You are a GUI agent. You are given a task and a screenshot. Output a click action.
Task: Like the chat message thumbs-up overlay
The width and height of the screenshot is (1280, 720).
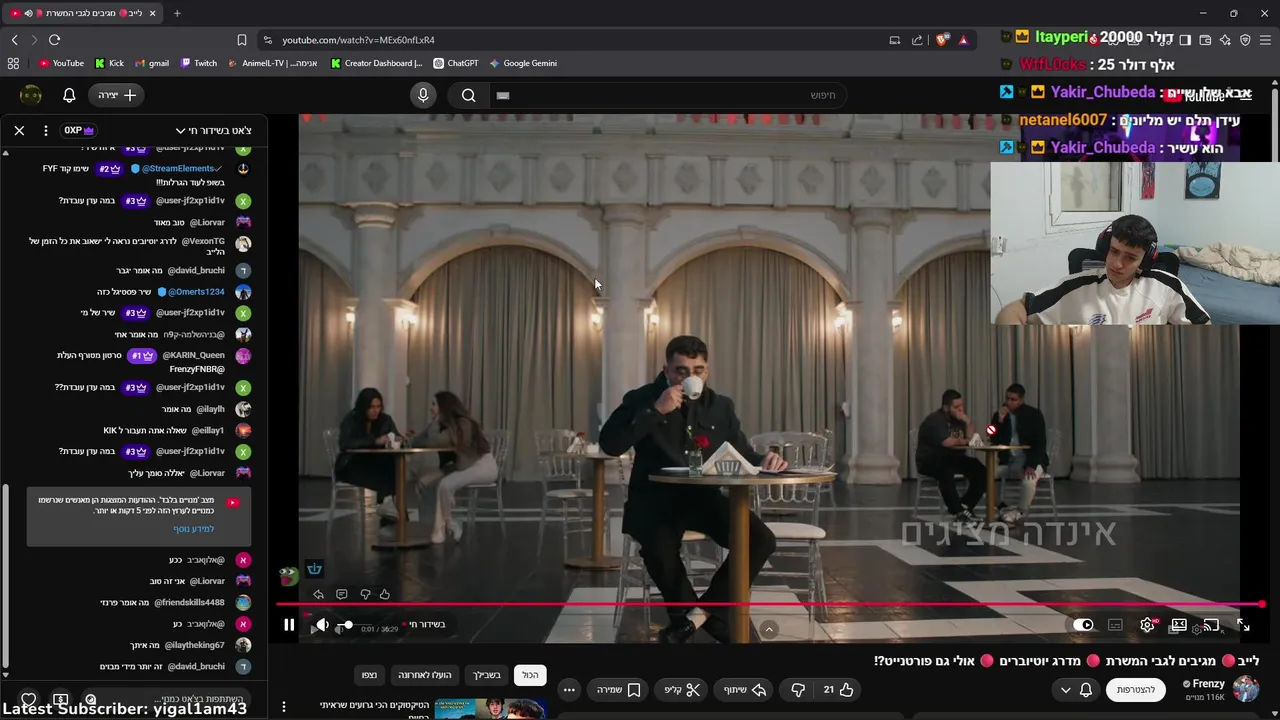coord(385,594)
